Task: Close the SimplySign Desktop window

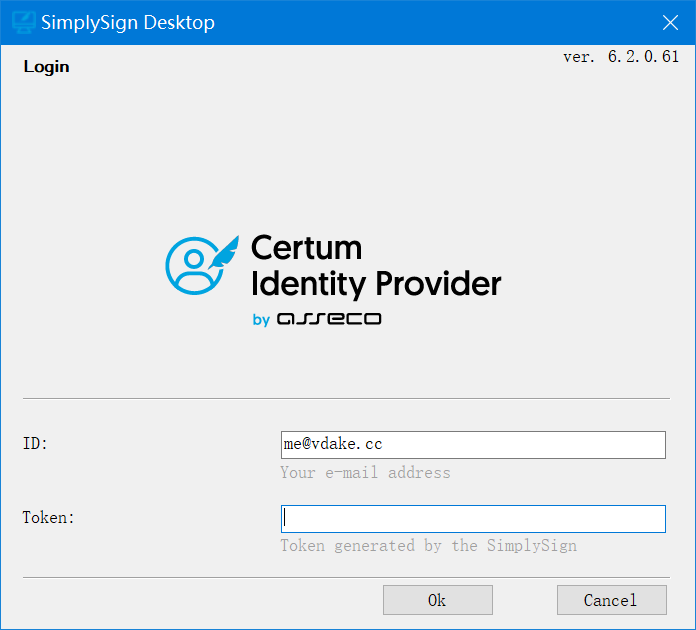Action: (x=670, y=22)
